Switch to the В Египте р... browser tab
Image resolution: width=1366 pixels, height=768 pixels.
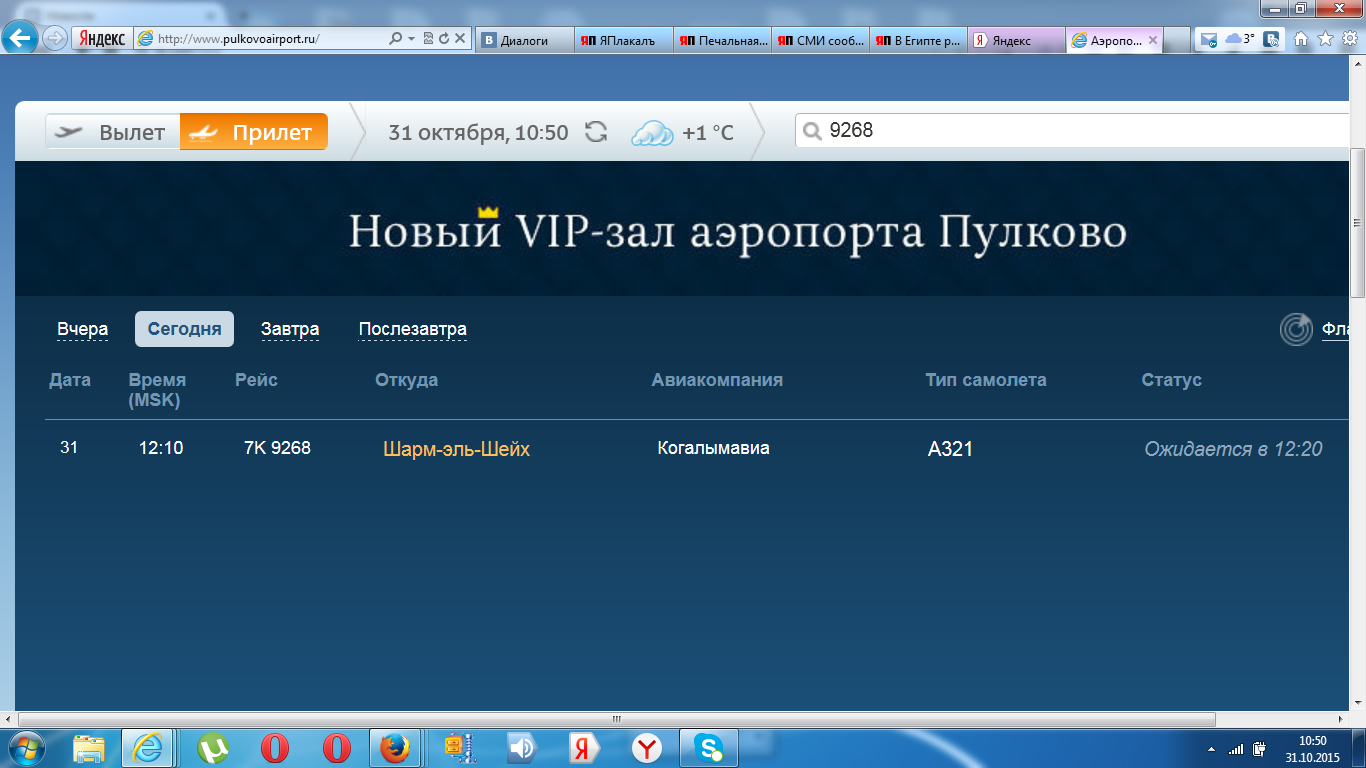pos(918,40)
